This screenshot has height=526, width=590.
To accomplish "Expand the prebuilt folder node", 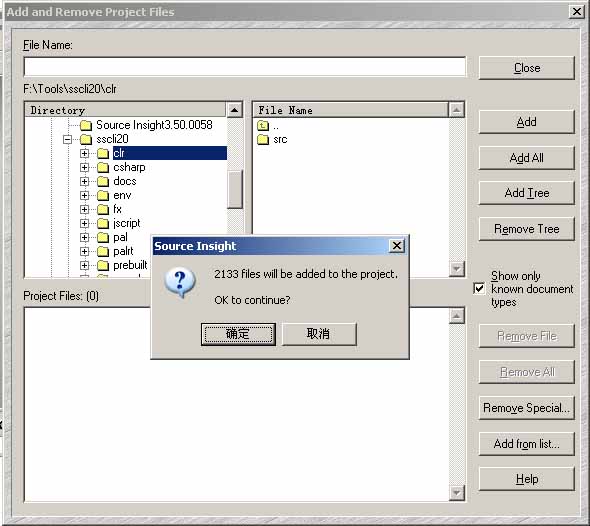I will 84,265.
